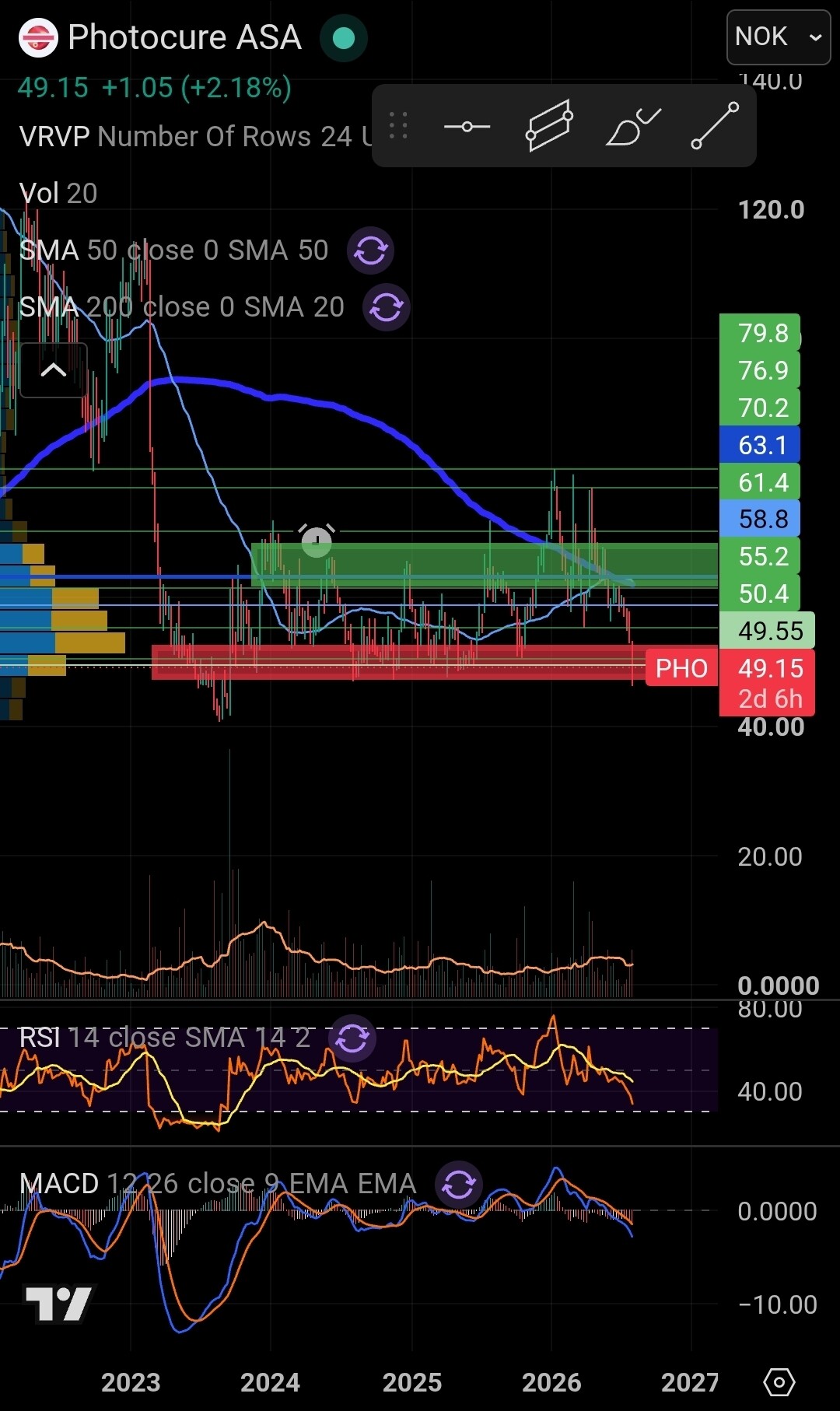The image size is (840, 1411).
Task: Toggle refresh icon beside SMA 200
Action: (x=387, y=307)
